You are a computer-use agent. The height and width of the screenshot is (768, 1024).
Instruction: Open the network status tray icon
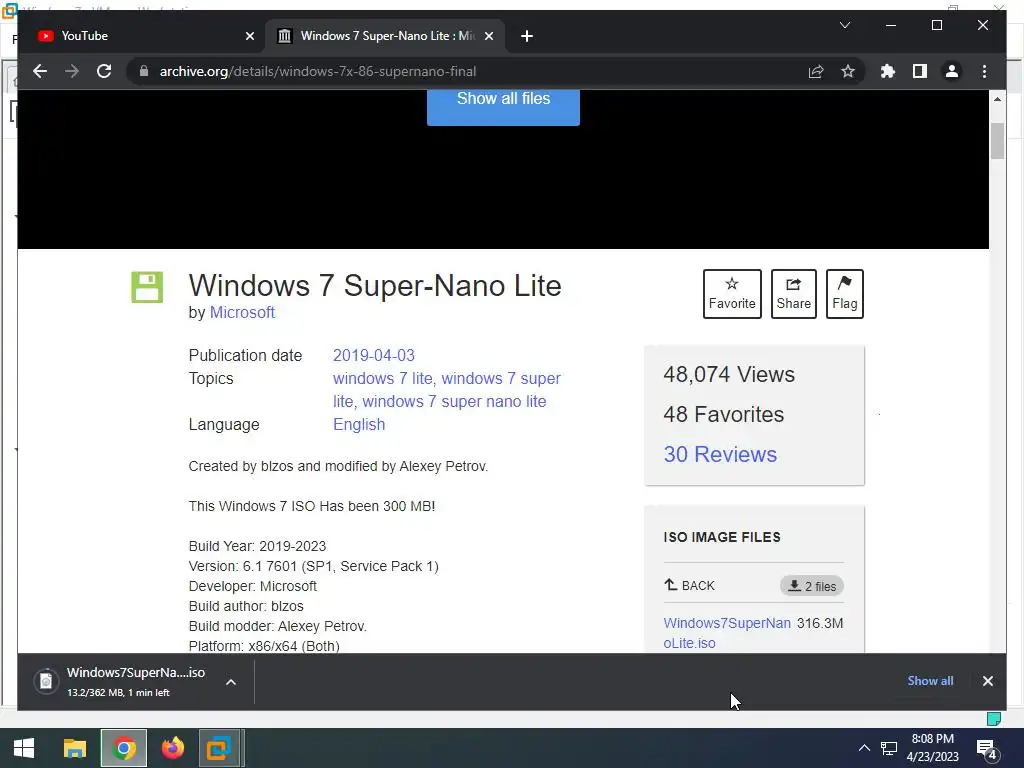point(889,748)
